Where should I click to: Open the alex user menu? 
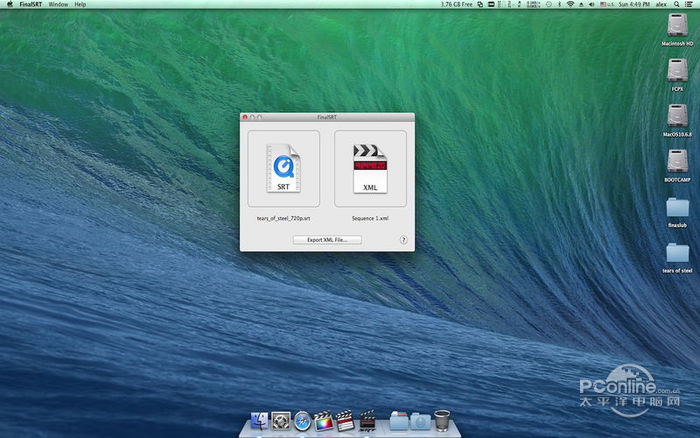coord(661,4)
